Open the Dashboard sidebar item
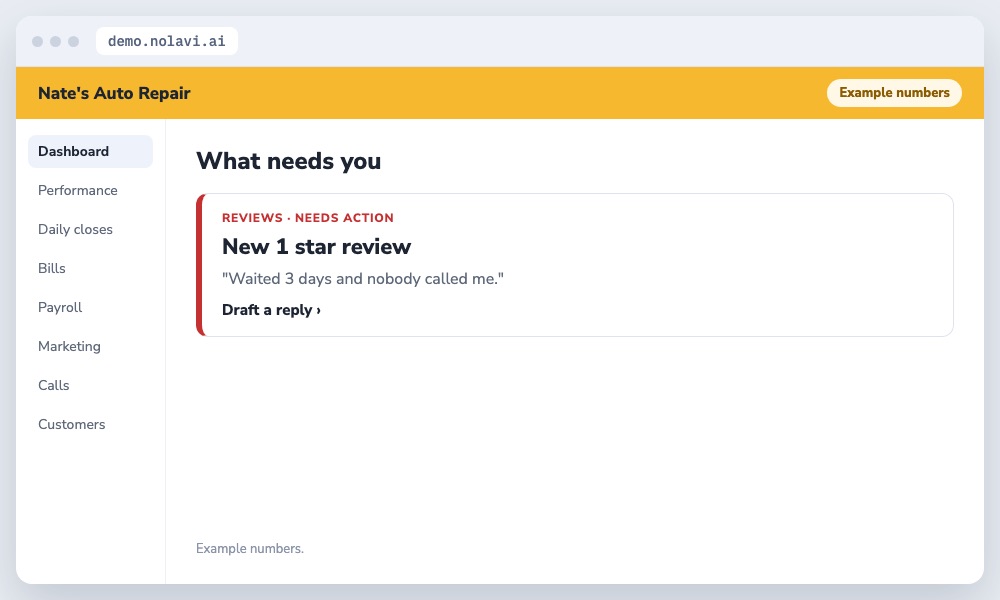Image resolution: width=1000 pixels, height=600 pixels. point(90,151)
